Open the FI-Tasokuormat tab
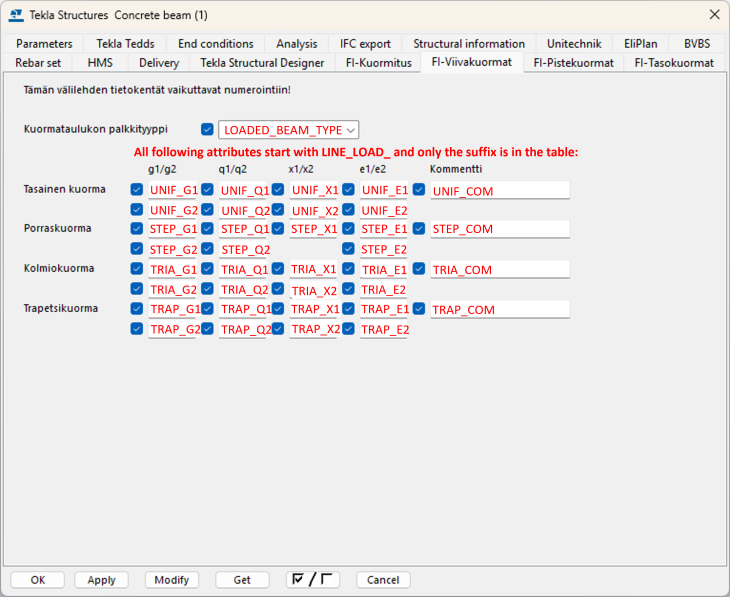Image resolution: width=730 pixels, height=597 pixels. pyautogui.click(x=674, y=63)
